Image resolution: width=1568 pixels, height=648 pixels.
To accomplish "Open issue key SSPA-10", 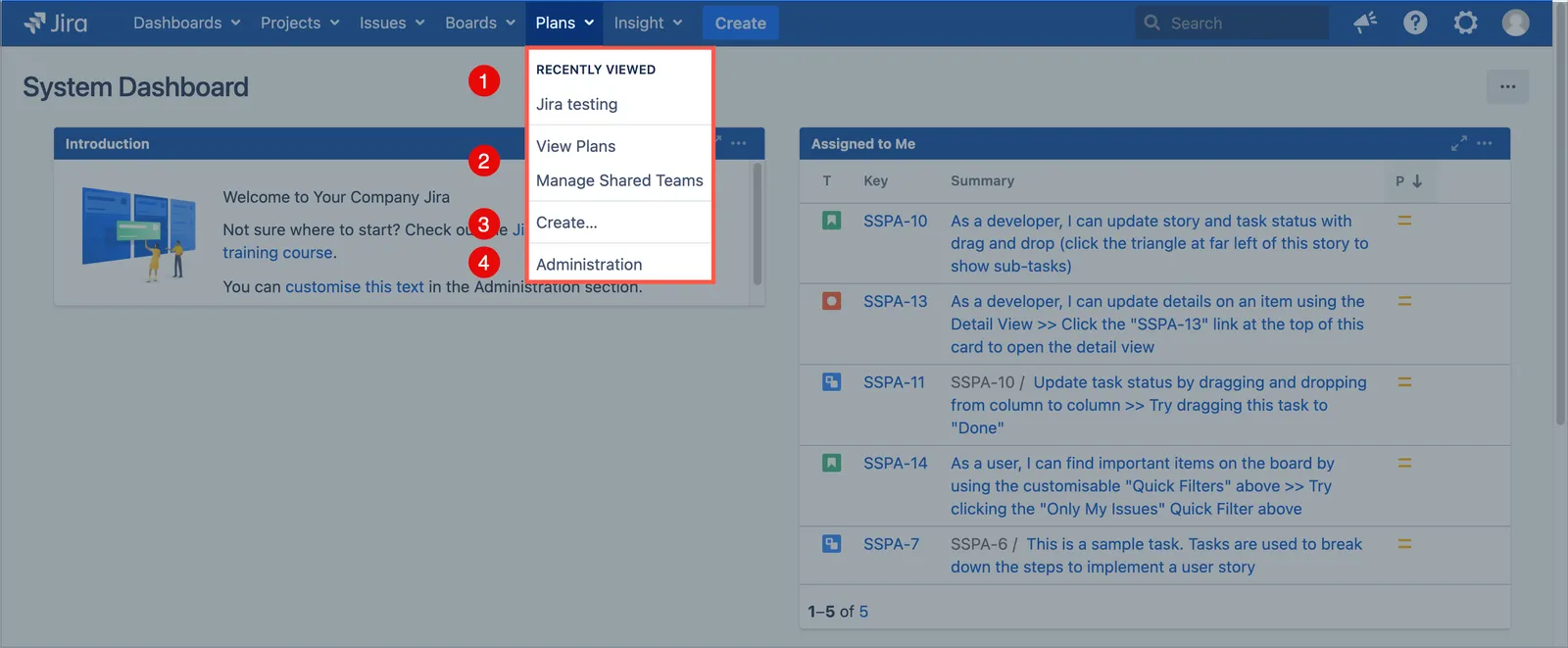I will click(x=895, y=222).
